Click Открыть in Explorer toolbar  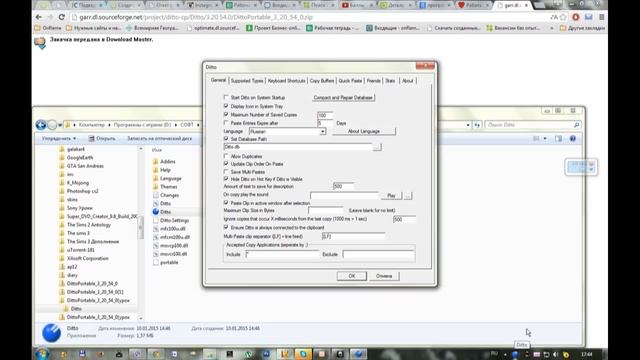(102, 139)
